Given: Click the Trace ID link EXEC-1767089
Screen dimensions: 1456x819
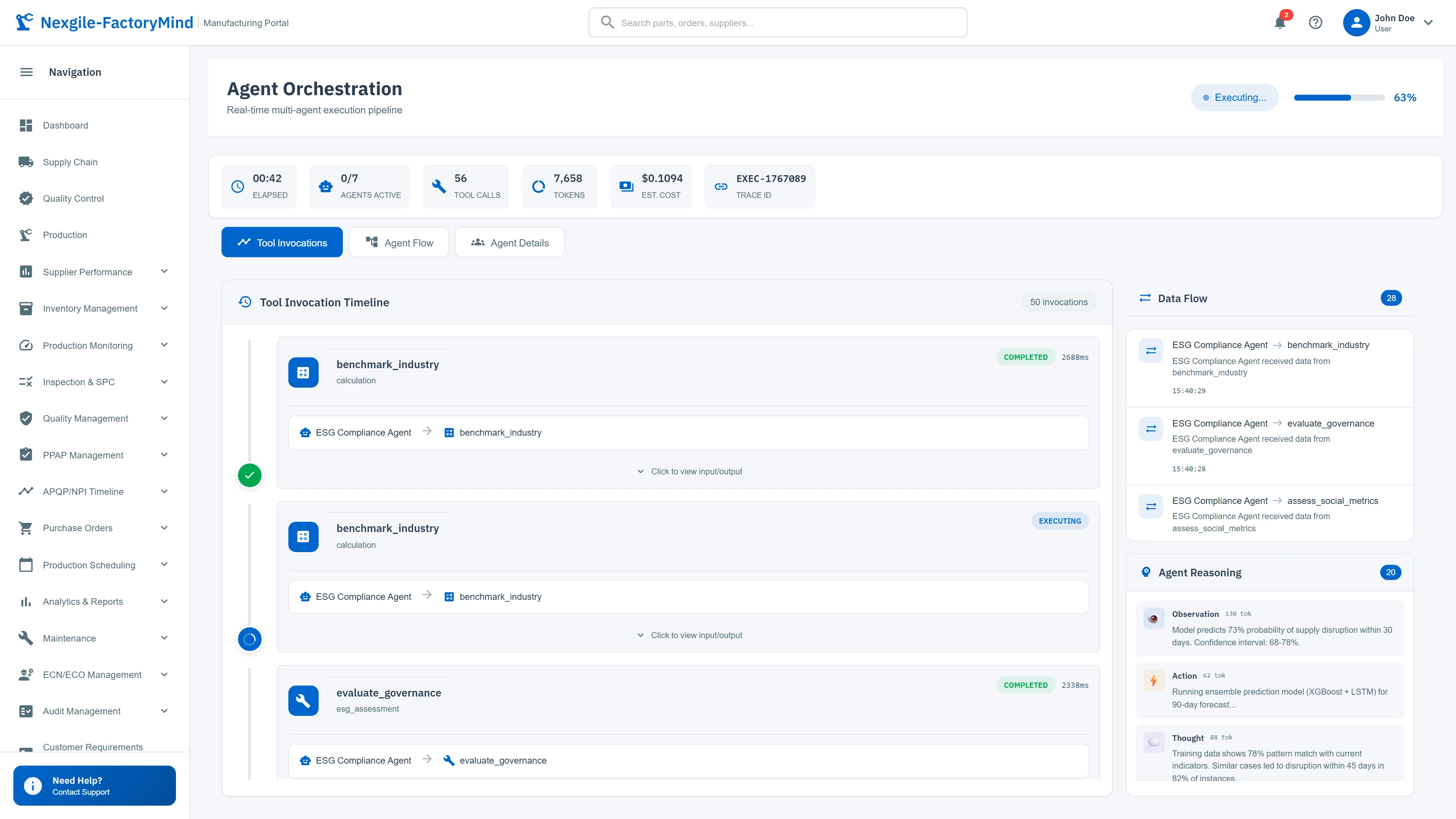Looking at the screenshot, I should pos(770,178).
